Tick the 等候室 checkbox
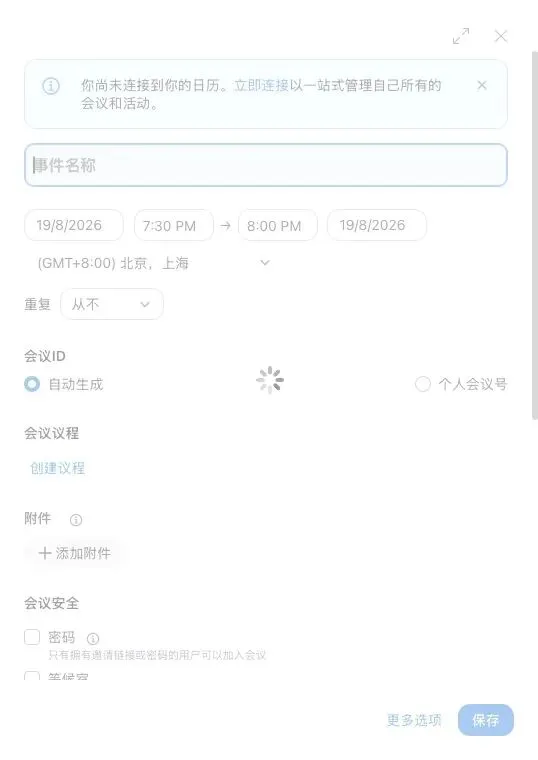The image size is (538, 760). pyautogui.click(x=32, y=676)
